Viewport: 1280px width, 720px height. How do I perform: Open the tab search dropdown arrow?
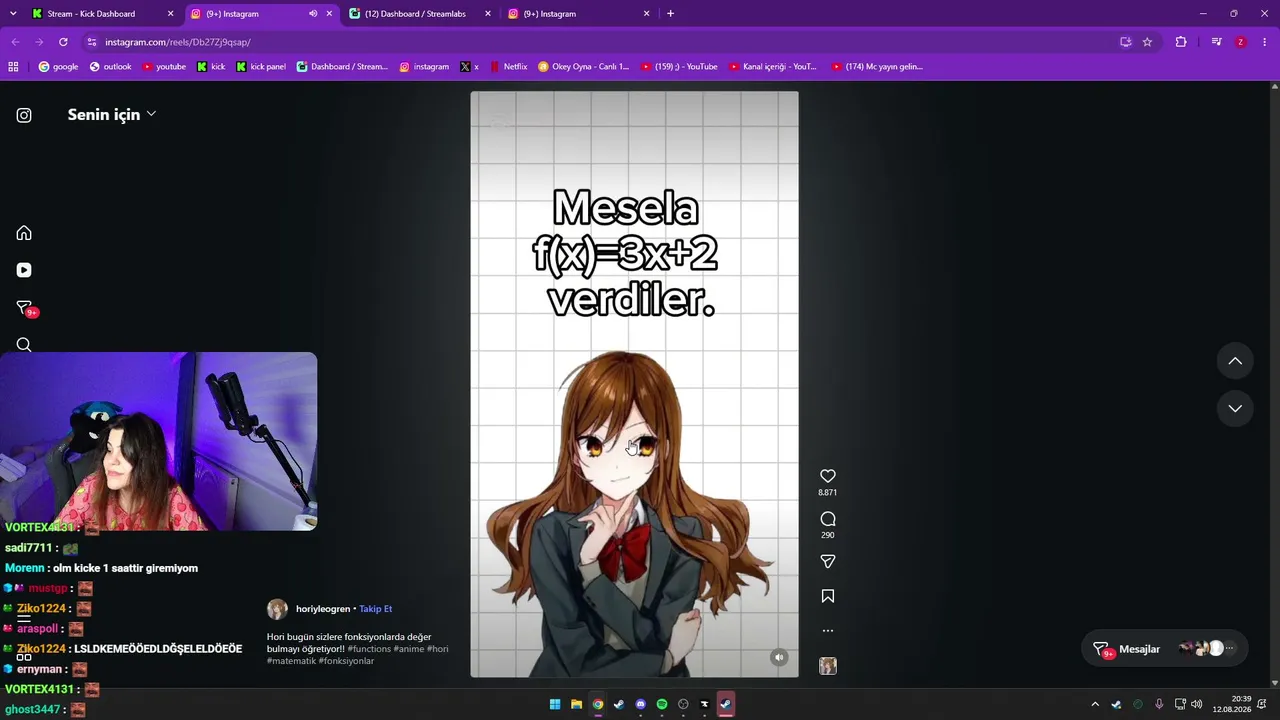[13, 14]
